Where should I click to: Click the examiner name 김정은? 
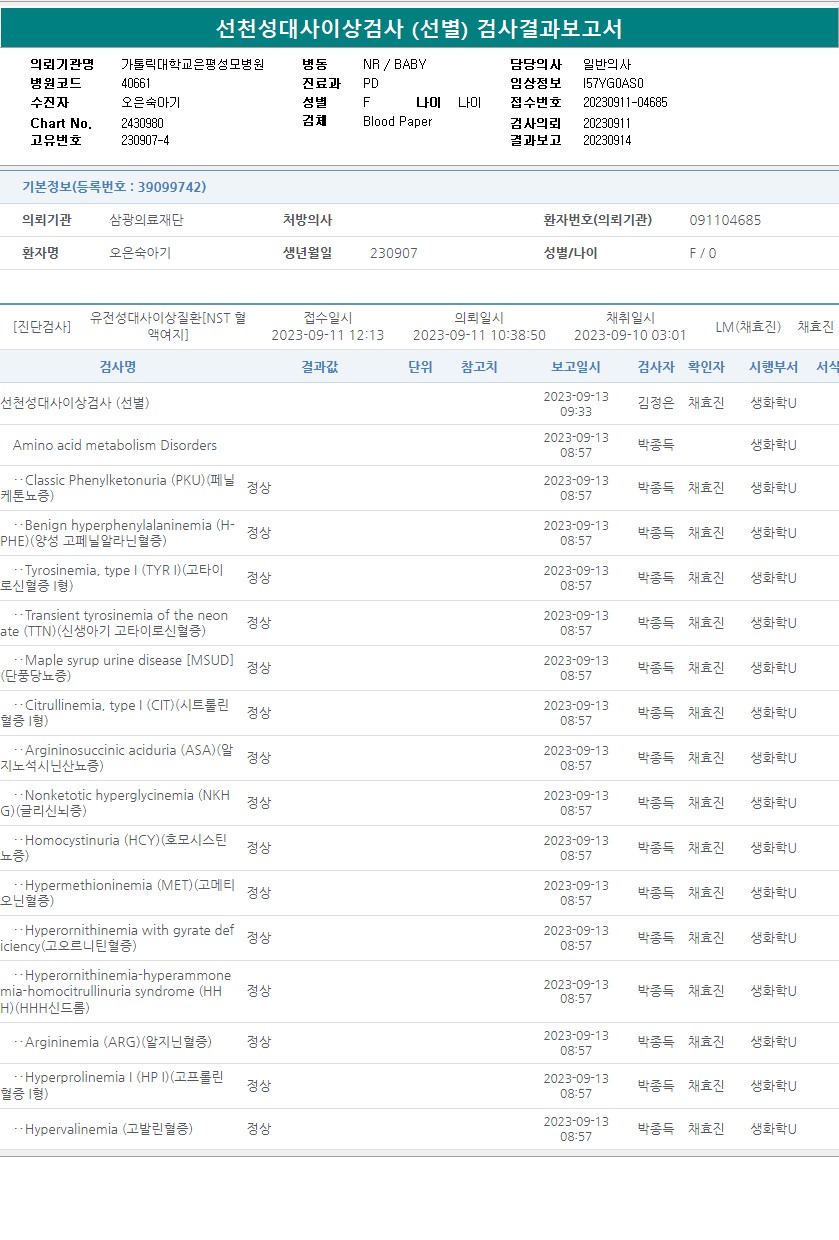coord(655,403)
